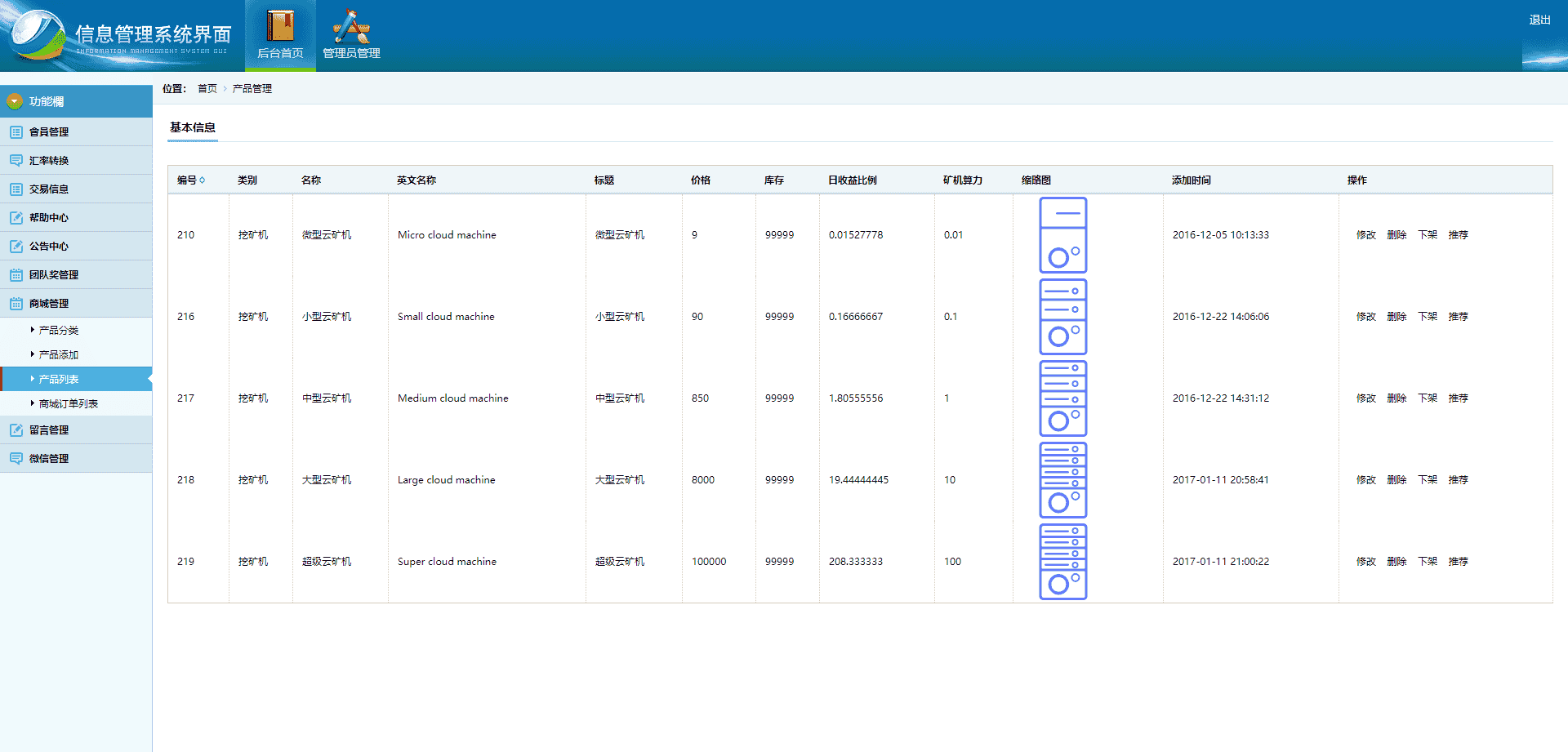The width and height of the screenshot is (1568, 752).
Task: Click the 团队奖管理 calendar icon
Action: [16, 275]
